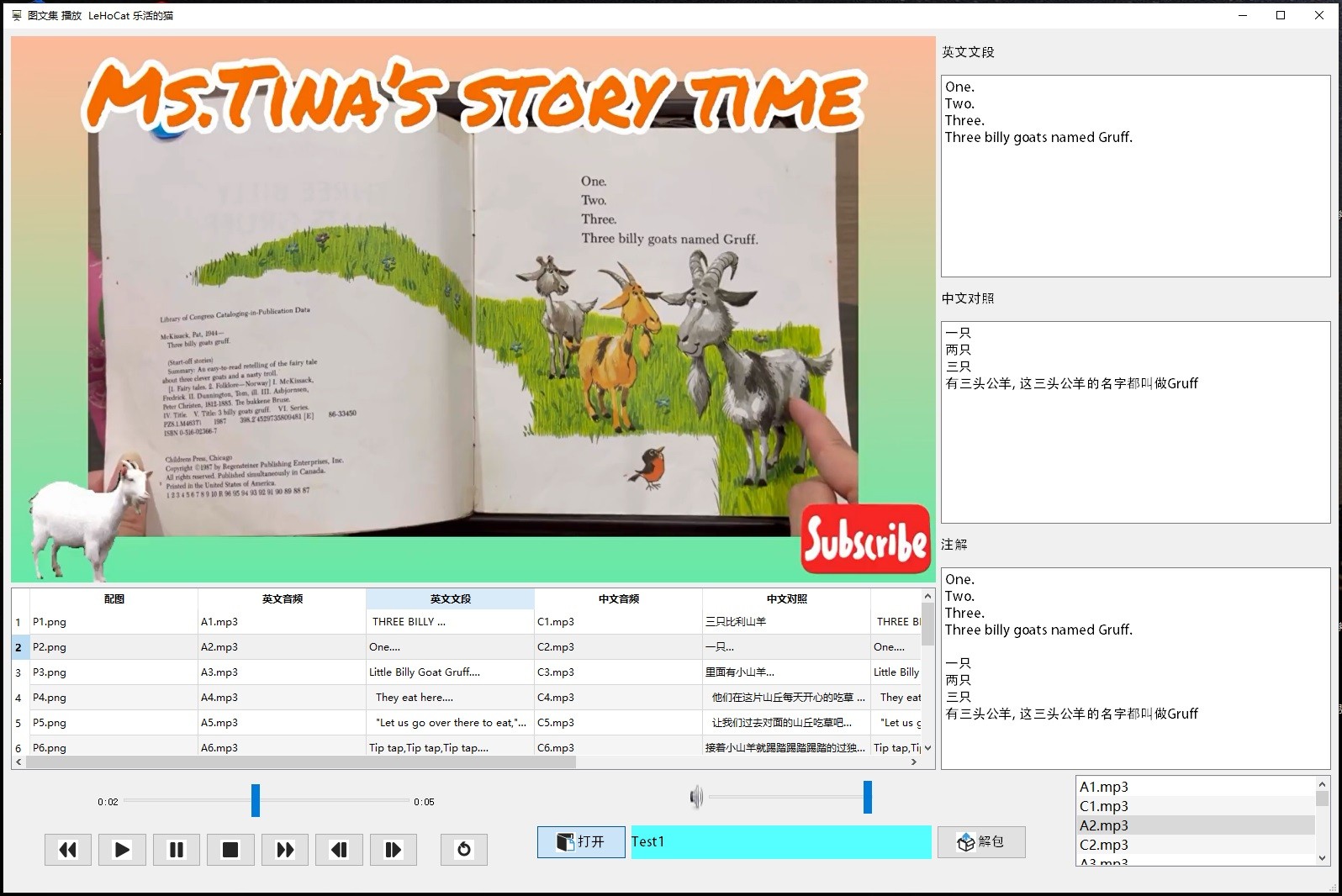
Task: Mute audio via the speaker icon
Action: [x=696, y=797]
